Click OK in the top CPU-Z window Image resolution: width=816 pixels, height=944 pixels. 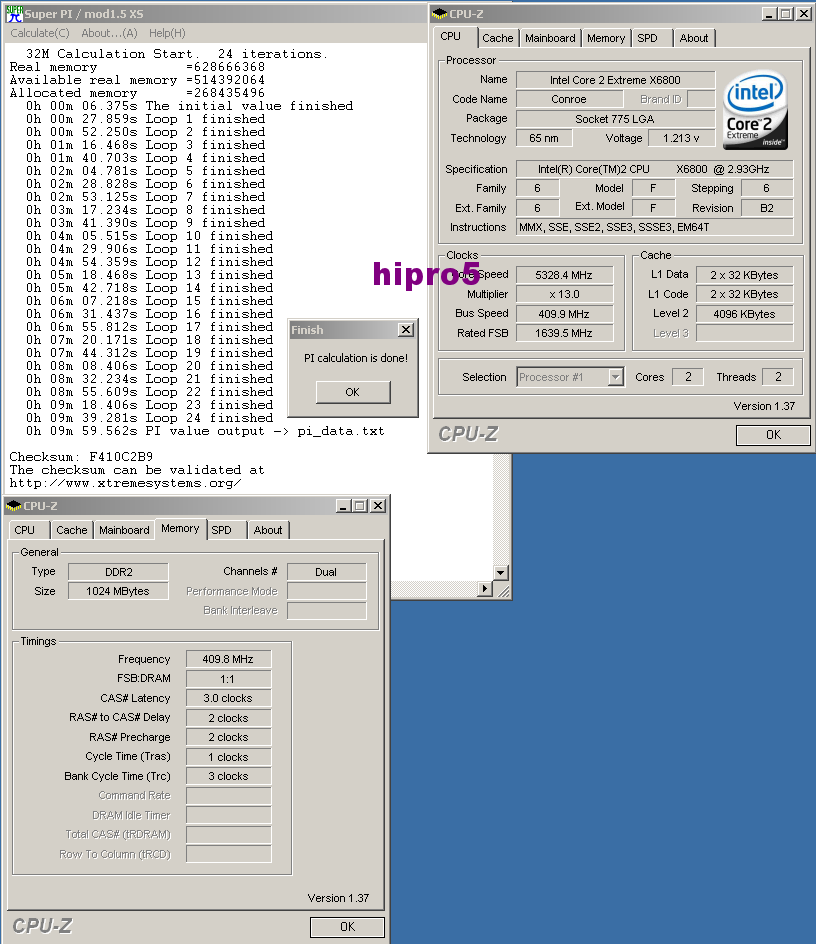click(x=773, y=435)
